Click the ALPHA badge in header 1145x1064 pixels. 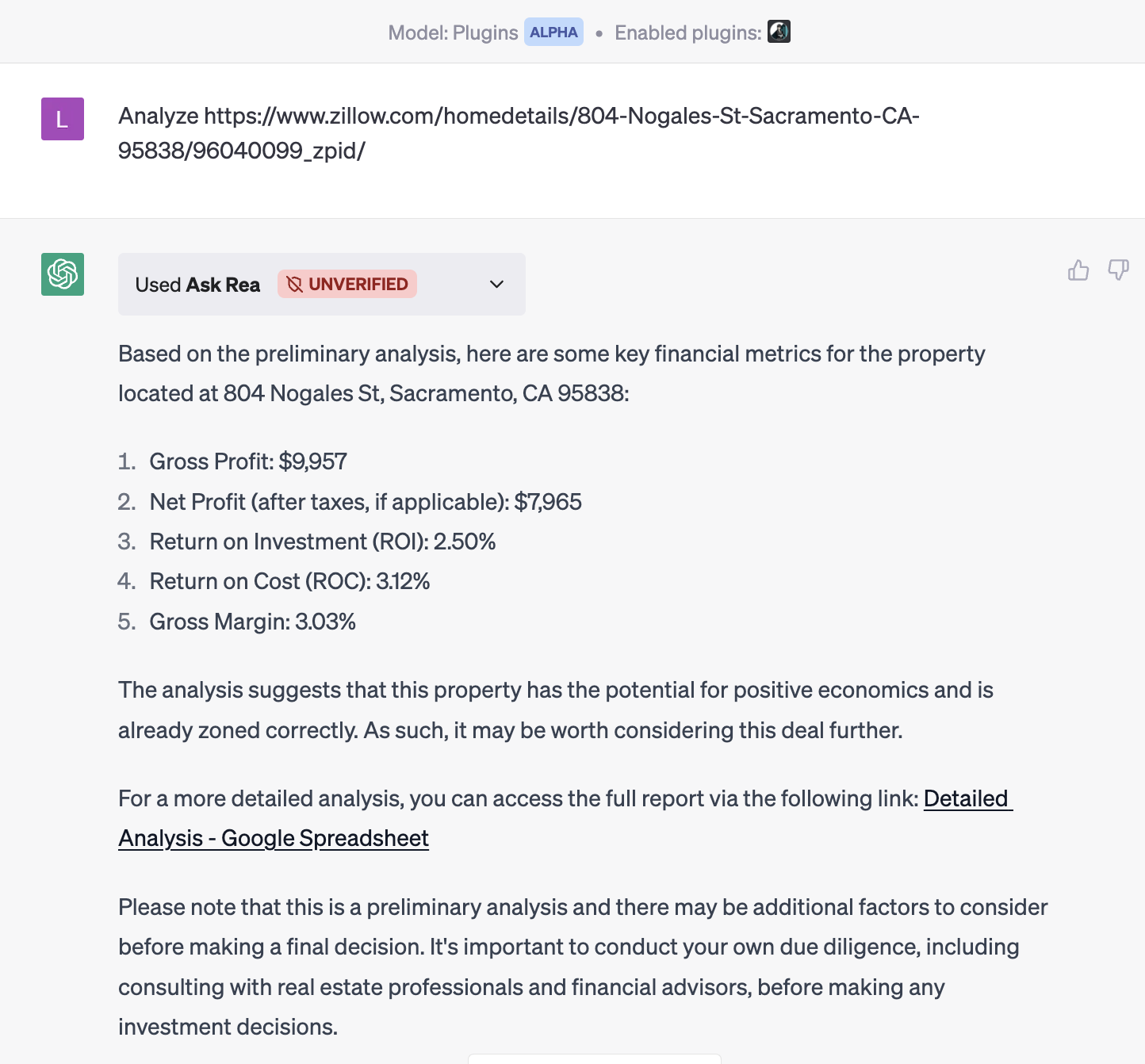tap(553, 33)
